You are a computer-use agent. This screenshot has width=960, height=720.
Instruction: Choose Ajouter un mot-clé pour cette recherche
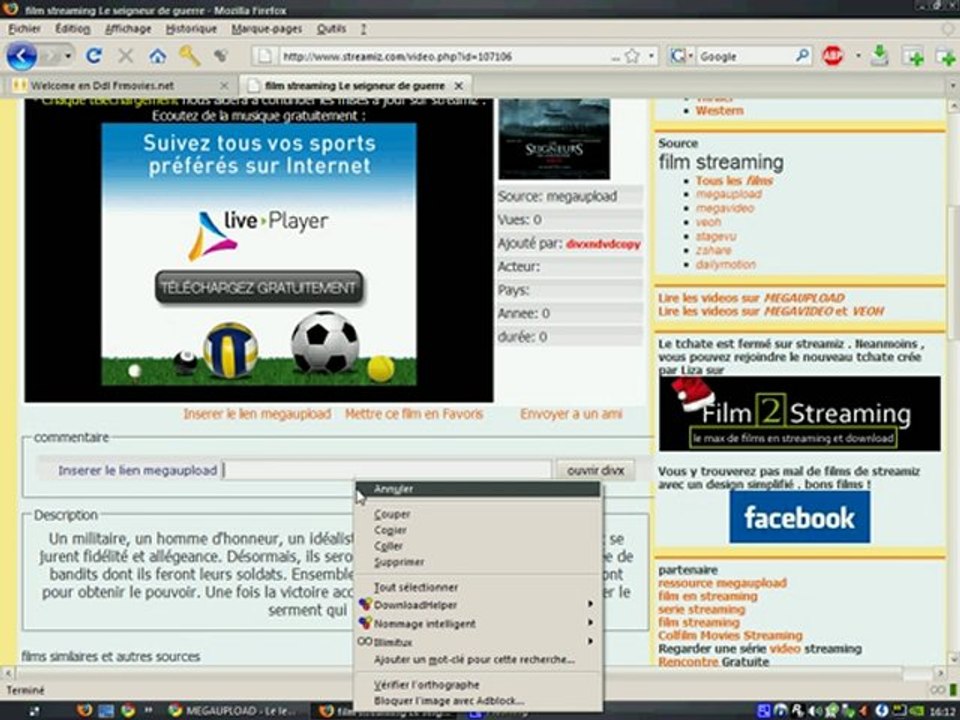coord(479,659)
